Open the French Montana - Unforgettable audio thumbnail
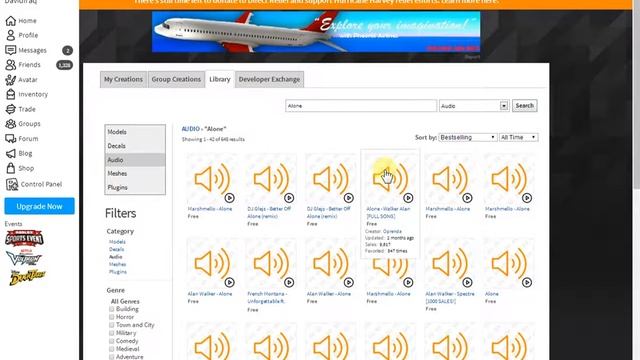 pyautogui.click(x=271, y=263)
